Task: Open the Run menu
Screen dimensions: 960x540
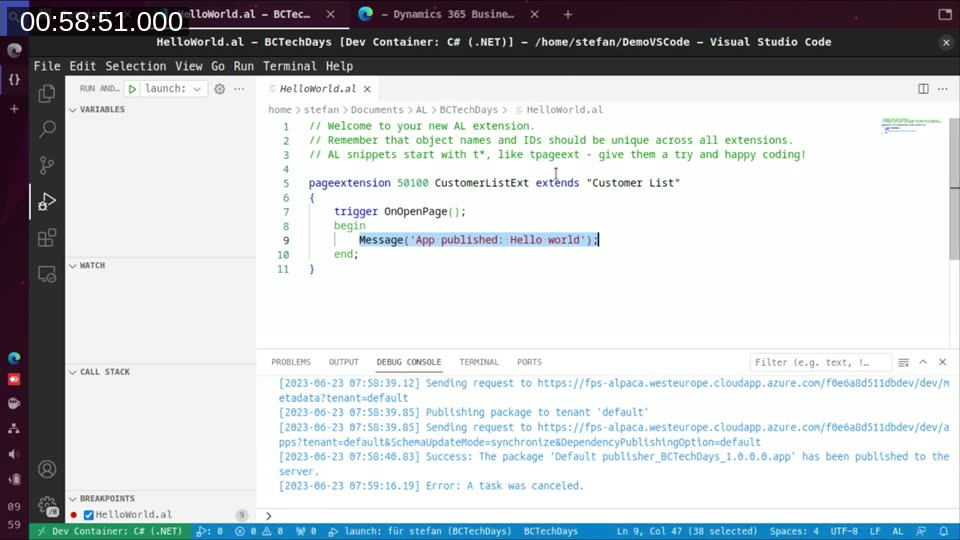Action: click(x=243, y=66)
